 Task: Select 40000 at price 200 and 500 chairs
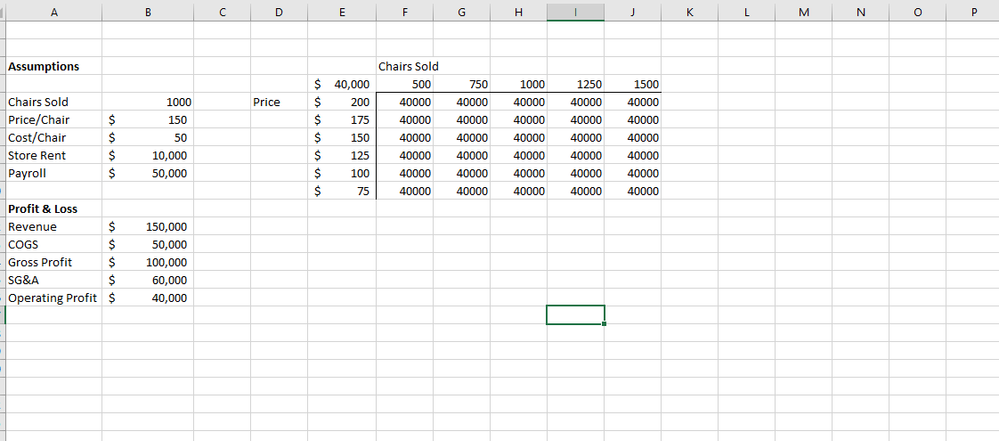click(405, 102)
